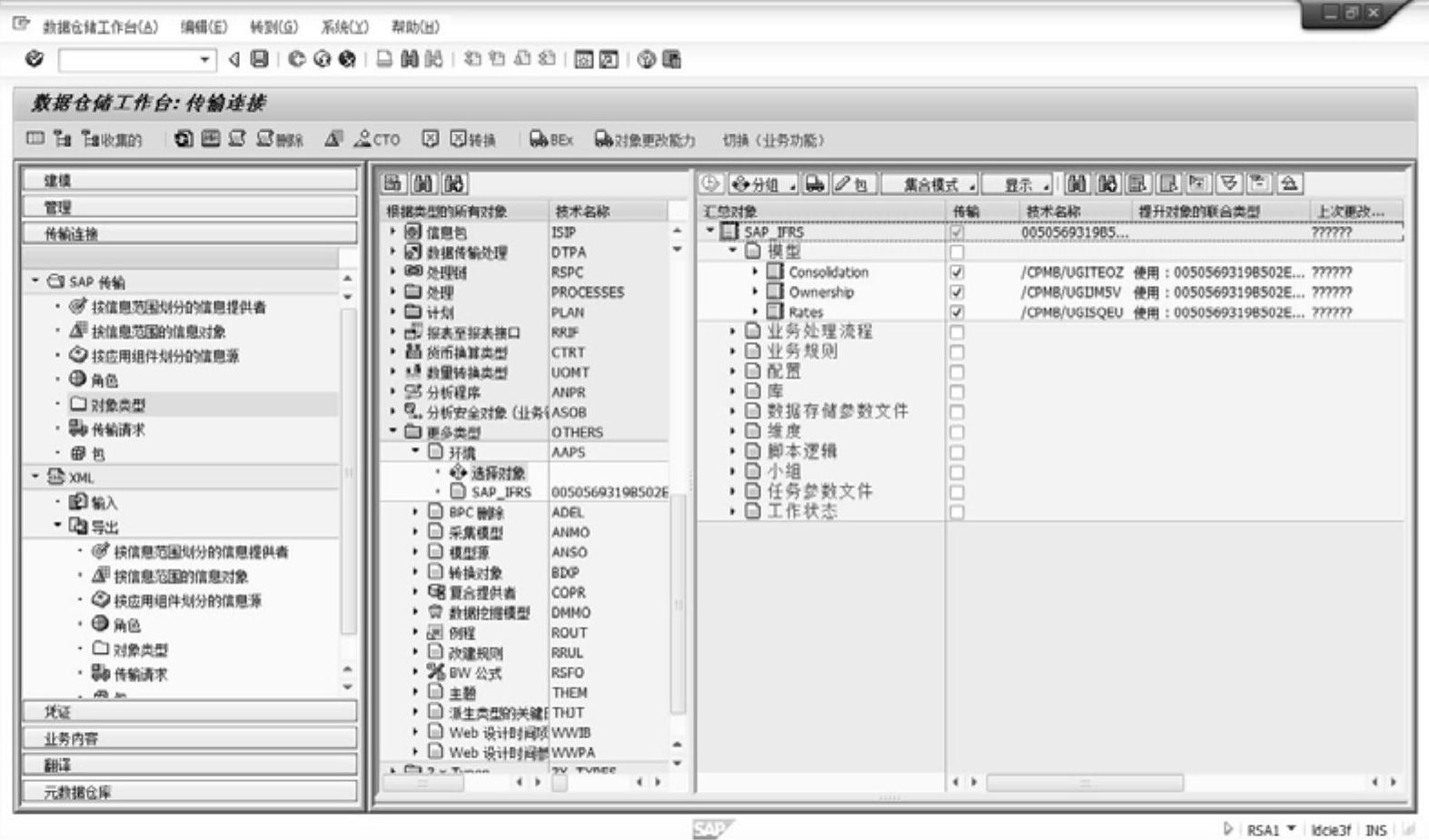Switch to the 建模 navigation section

click(190, 180)
